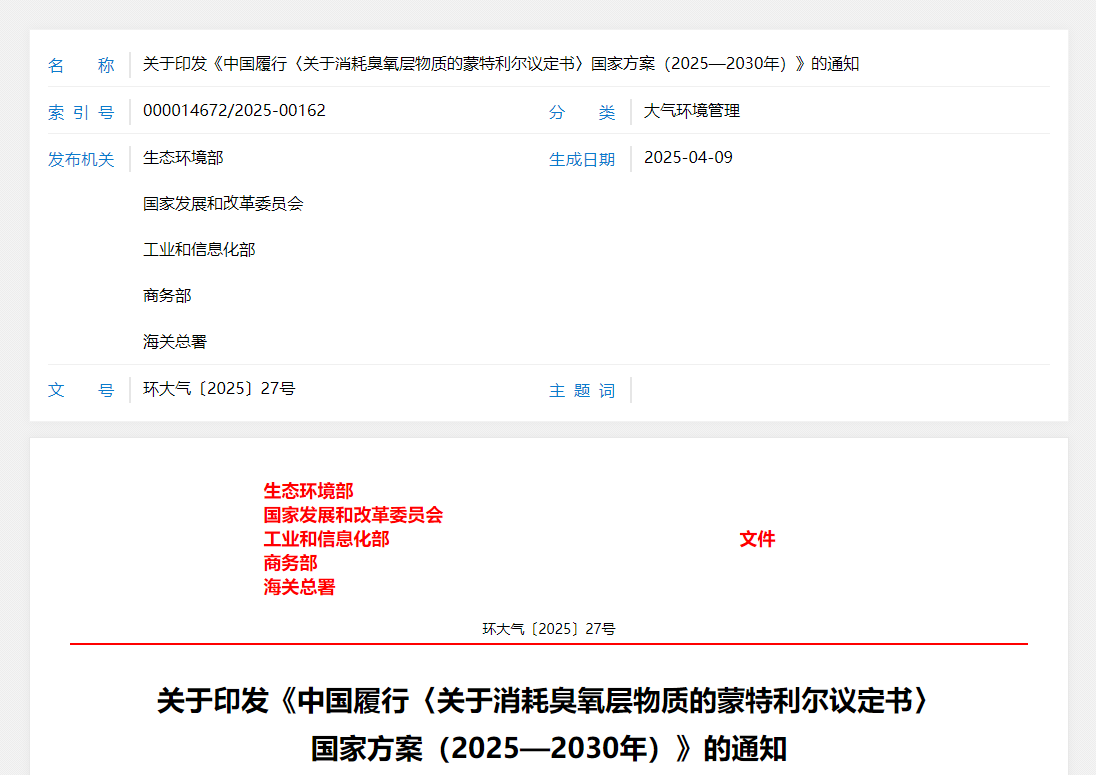Viewport: 1096px width, 775px height.
Task: Click the 商务部 agency entry
Action: pyautogui.click(x=166, y=295)
